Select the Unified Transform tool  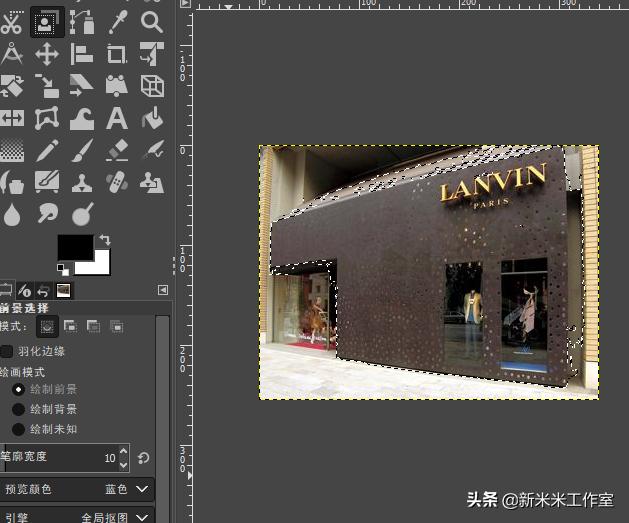pyautogui.click(x=152, y=54)
